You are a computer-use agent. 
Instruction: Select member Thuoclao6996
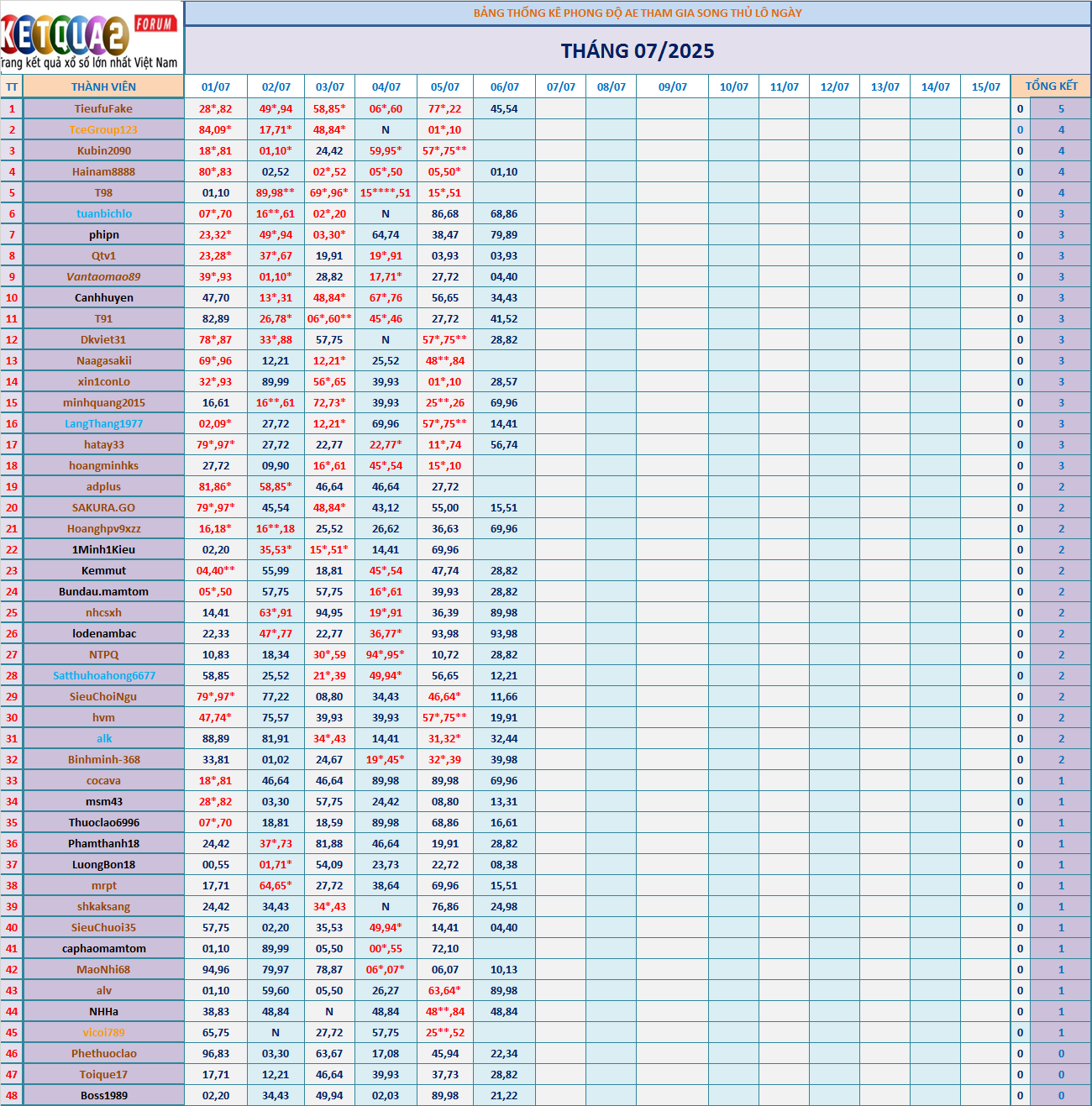pyautogui.click(x=103, y=822)
